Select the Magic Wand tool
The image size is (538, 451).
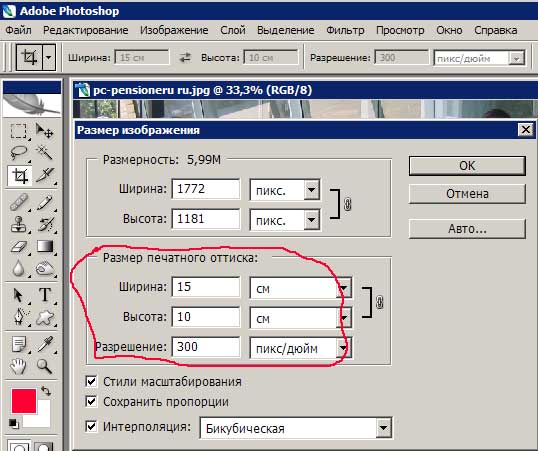click(x=45, y=153)
